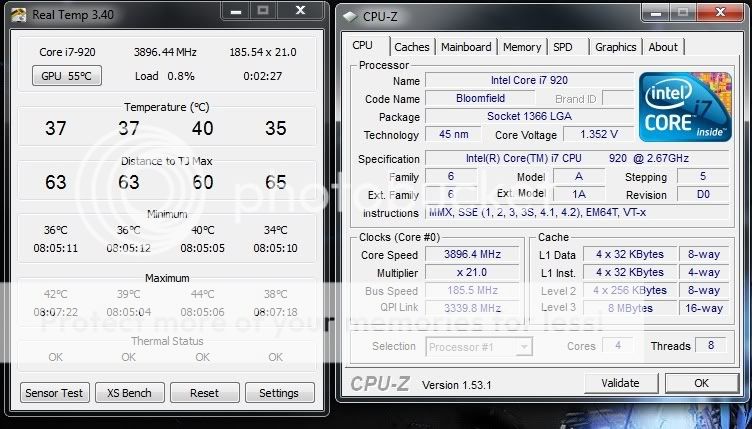Screen dimensions: 752x429
Task: Click the Level 3 '16-way' value
Action: coord(704,308)
